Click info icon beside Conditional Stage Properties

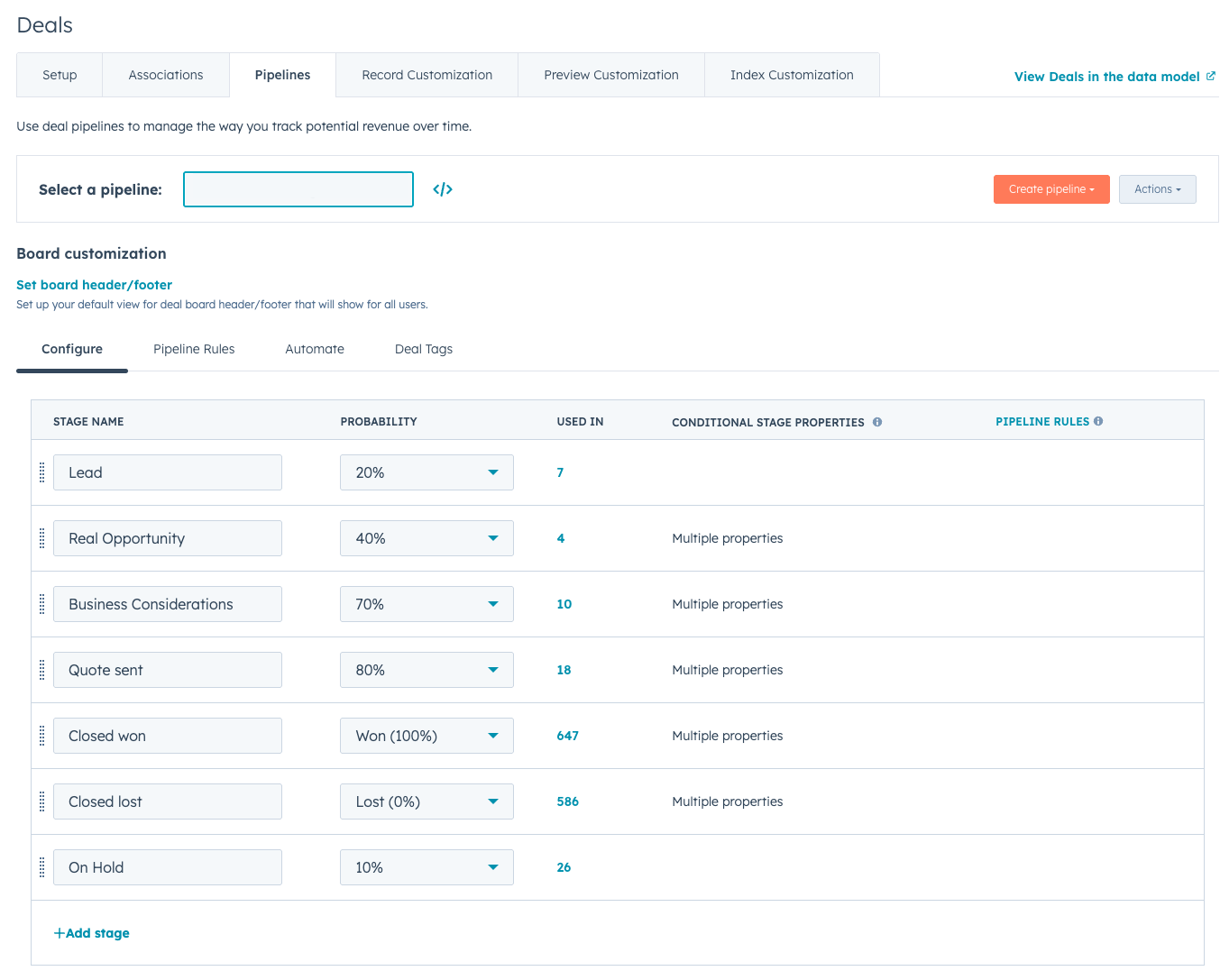pyautogui.click(x=877, y=422)
